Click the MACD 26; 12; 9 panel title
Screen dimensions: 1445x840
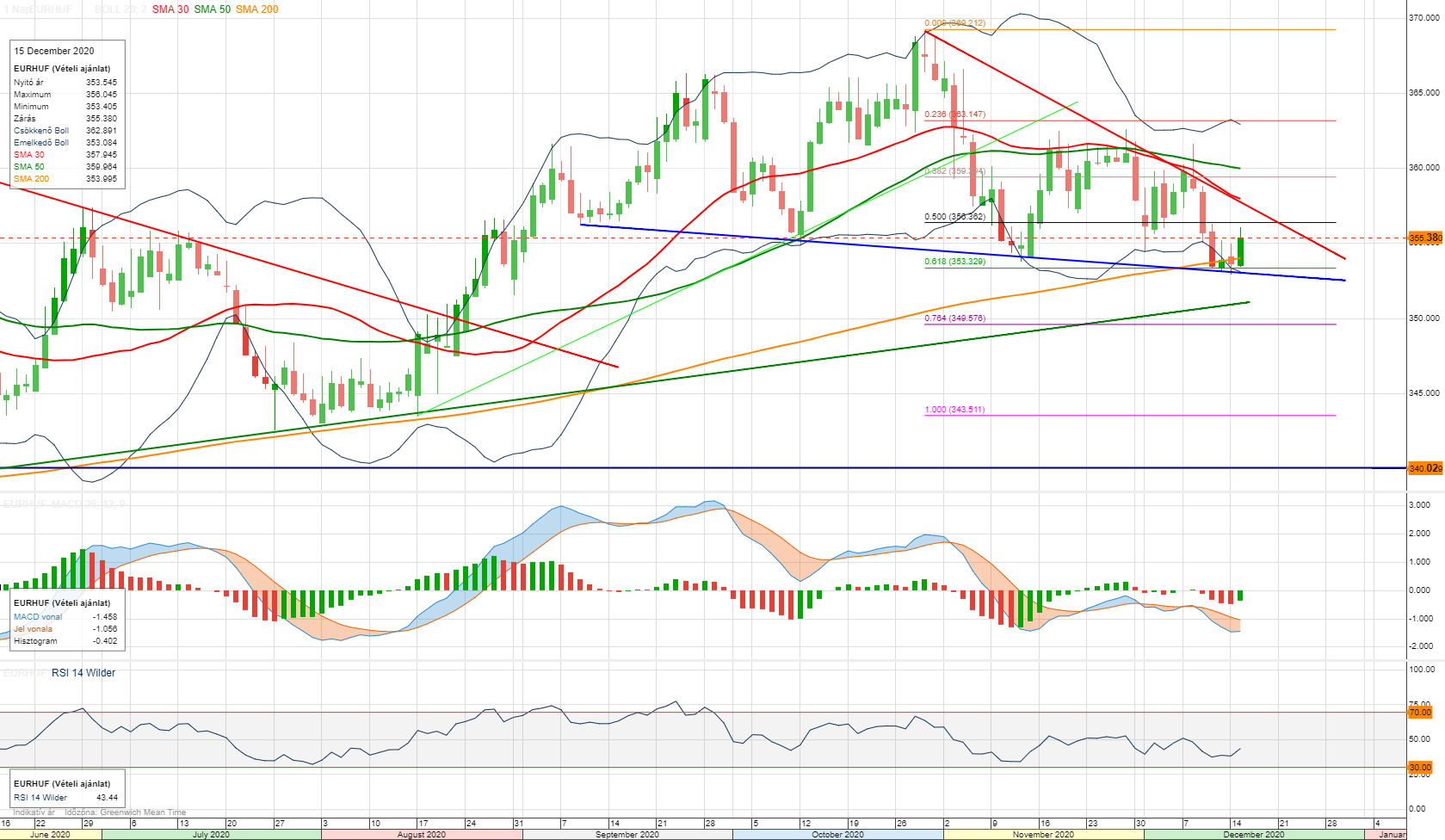click(65, 503)
